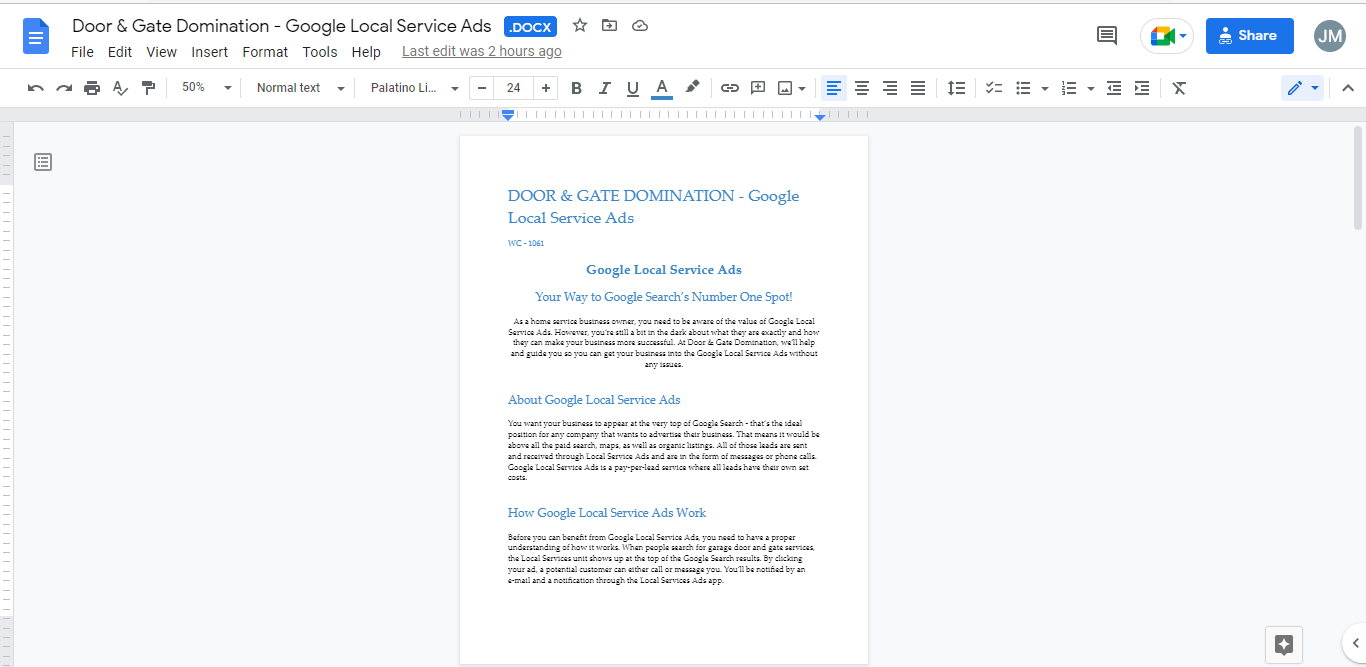Image resolution: width=1366 pixels, height=667 pixels.
Task: Click the Undo arrow icon
Action: click(x=36, y=88)
